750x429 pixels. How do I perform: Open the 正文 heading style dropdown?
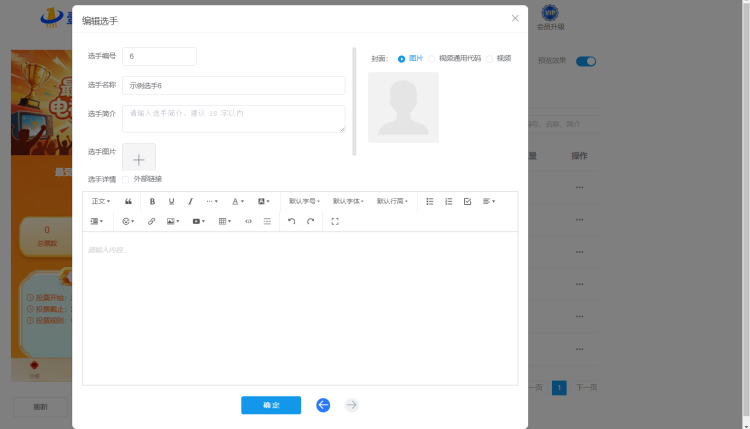coord(101,201)
